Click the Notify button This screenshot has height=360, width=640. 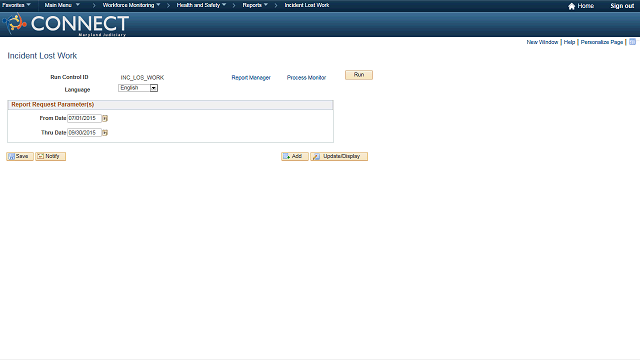(51, 156)
